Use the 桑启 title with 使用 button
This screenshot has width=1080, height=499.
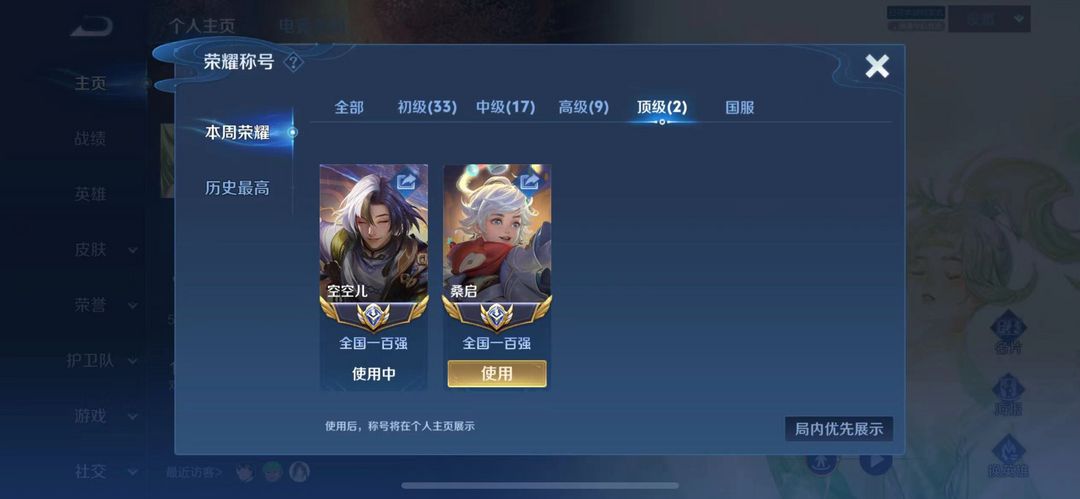point(497,374)
